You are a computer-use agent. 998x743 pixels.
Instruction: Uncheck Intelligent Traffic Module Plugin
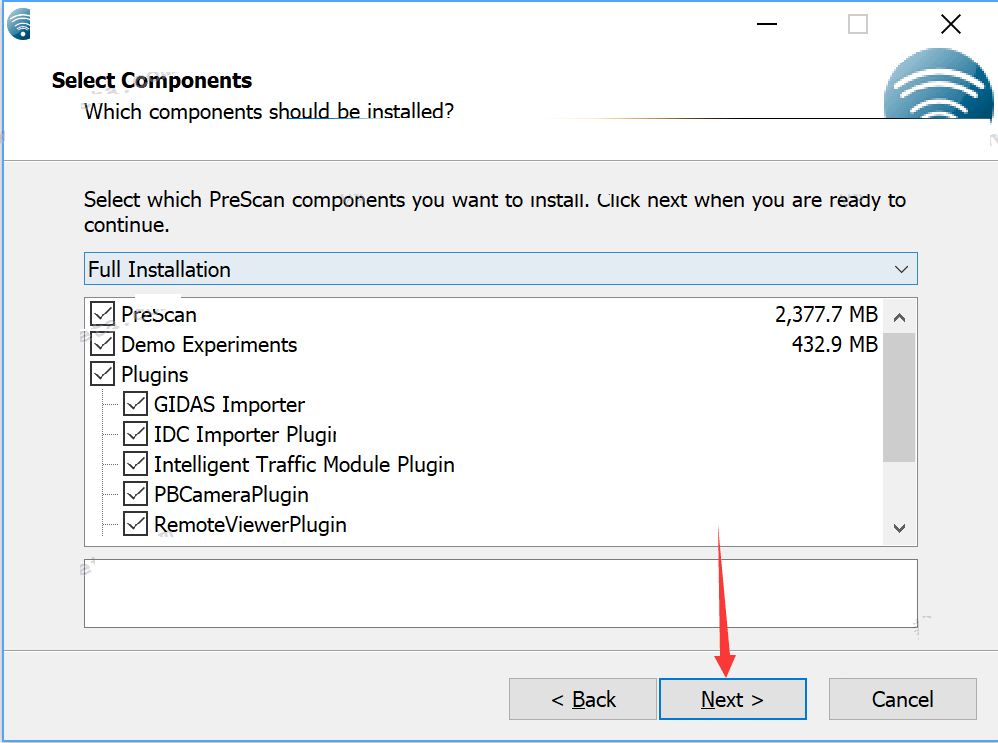(x=136, y=464)
